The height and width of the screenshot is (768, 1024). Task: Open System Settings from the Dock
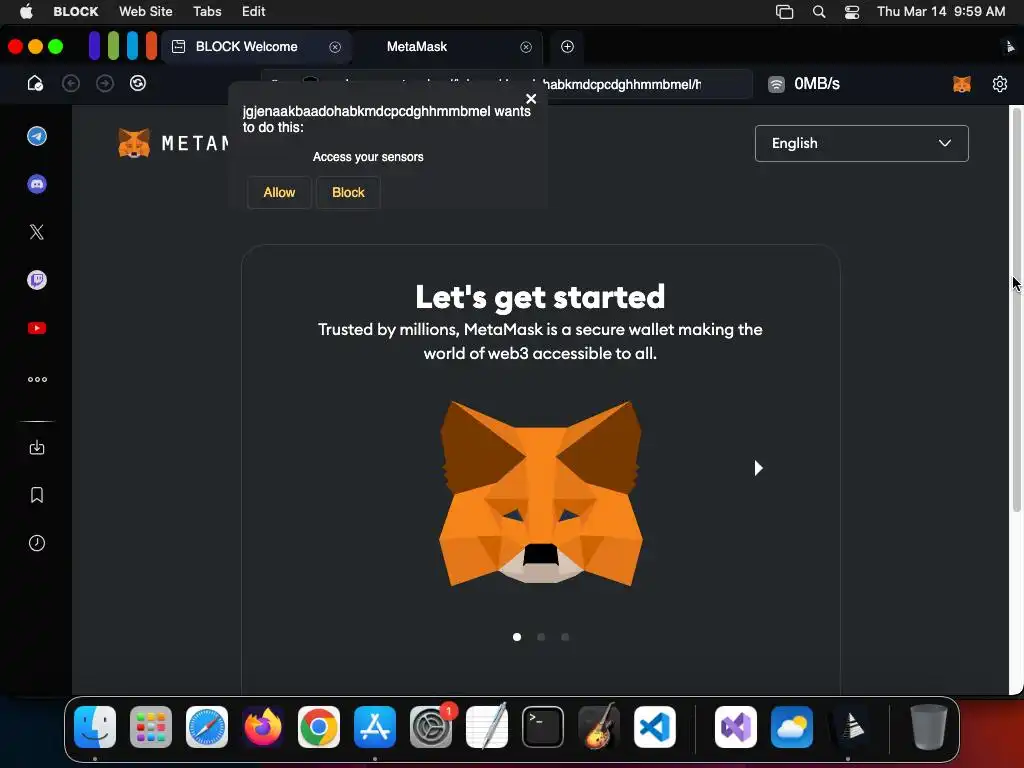click(x=431, y=727)
